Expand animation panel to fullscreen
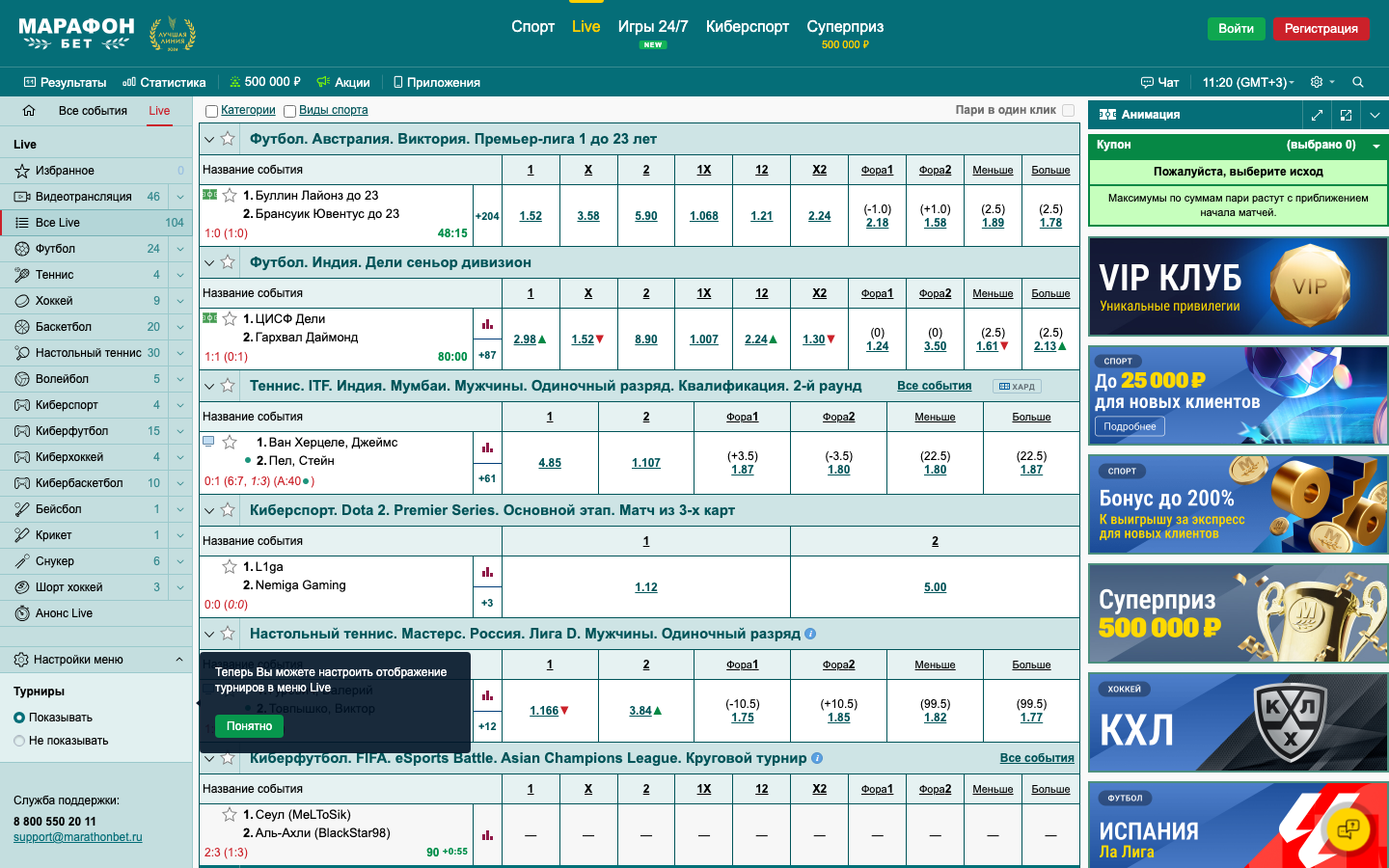Screen dimensions: 1389x868 pyautogui.click(x=1317, y=115)
